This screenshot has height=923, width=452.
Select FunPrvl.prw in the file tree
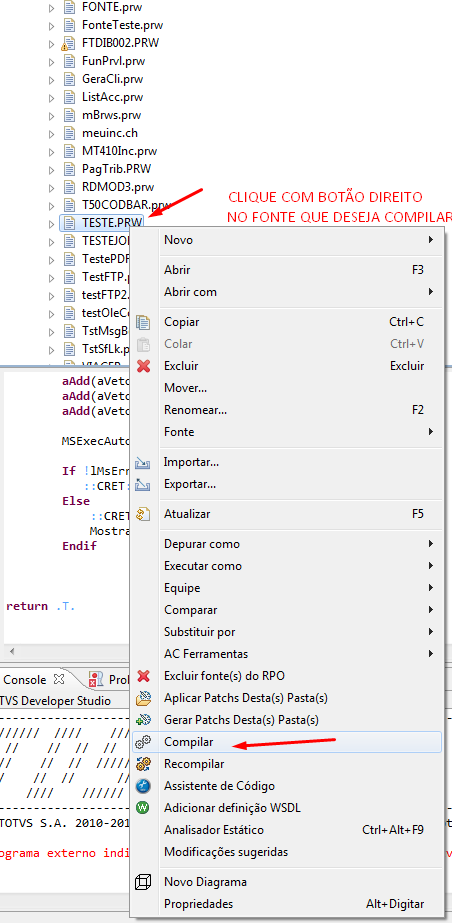coord(114,61)
